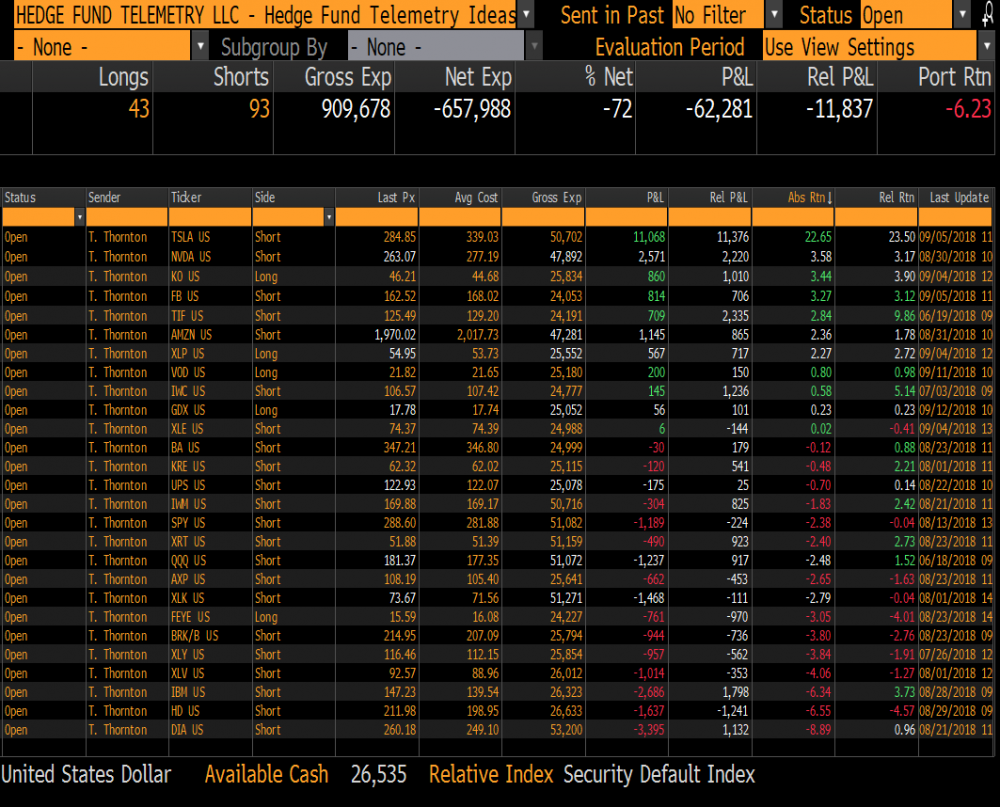Select the 'TIF US' ticker row
Screen dimensions: 1000x807
(497, 316)
